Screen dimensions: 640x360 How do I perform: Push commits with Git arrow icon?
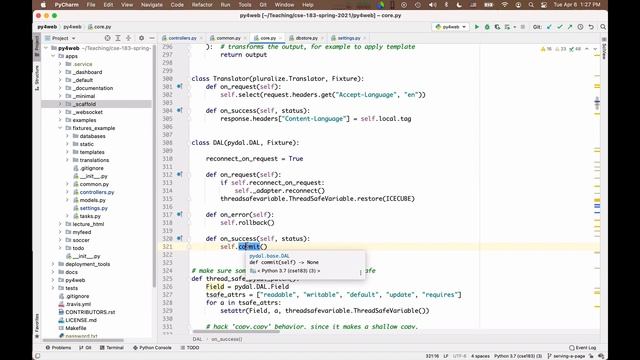tap(570, 27)
